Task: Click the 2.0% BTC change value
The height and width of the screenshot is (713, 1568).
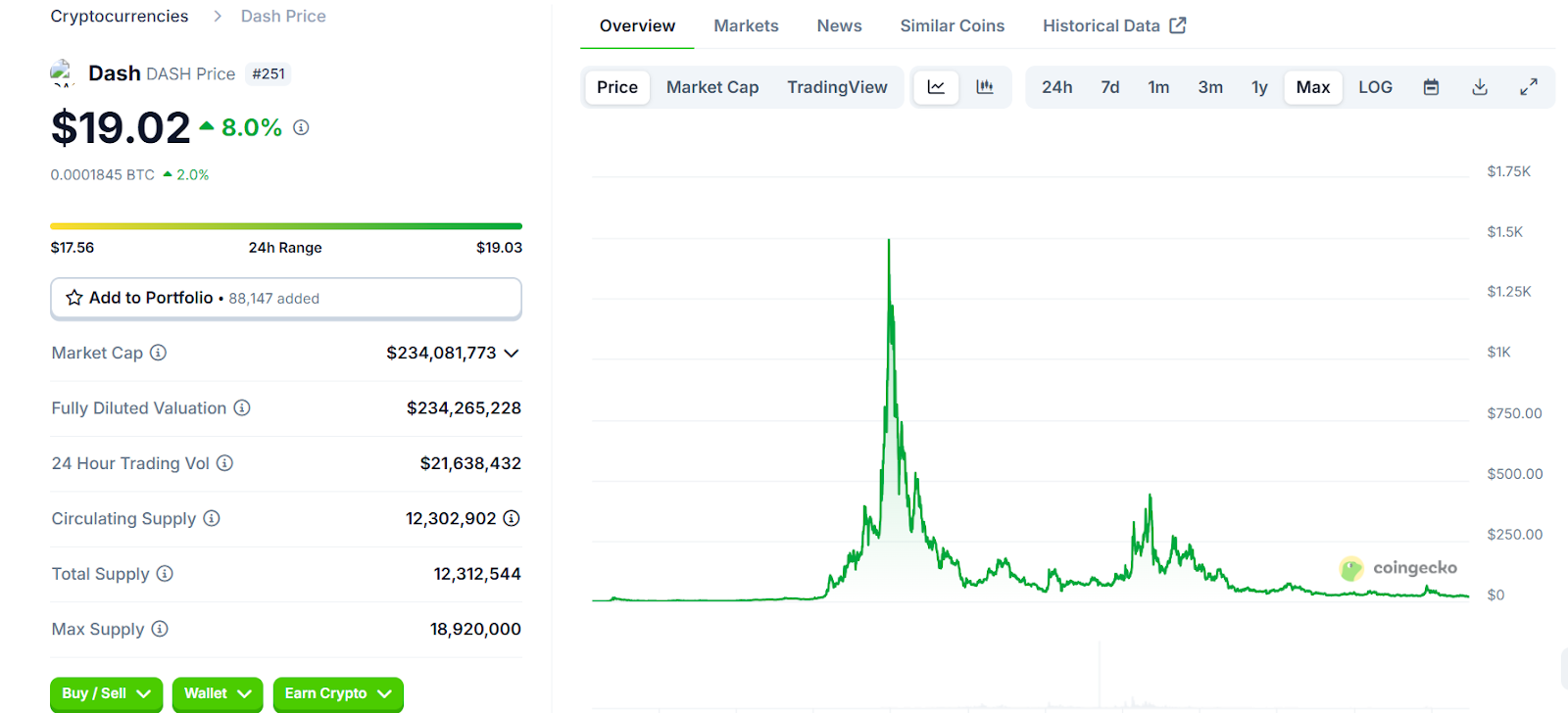Action: tap(192, 174)
